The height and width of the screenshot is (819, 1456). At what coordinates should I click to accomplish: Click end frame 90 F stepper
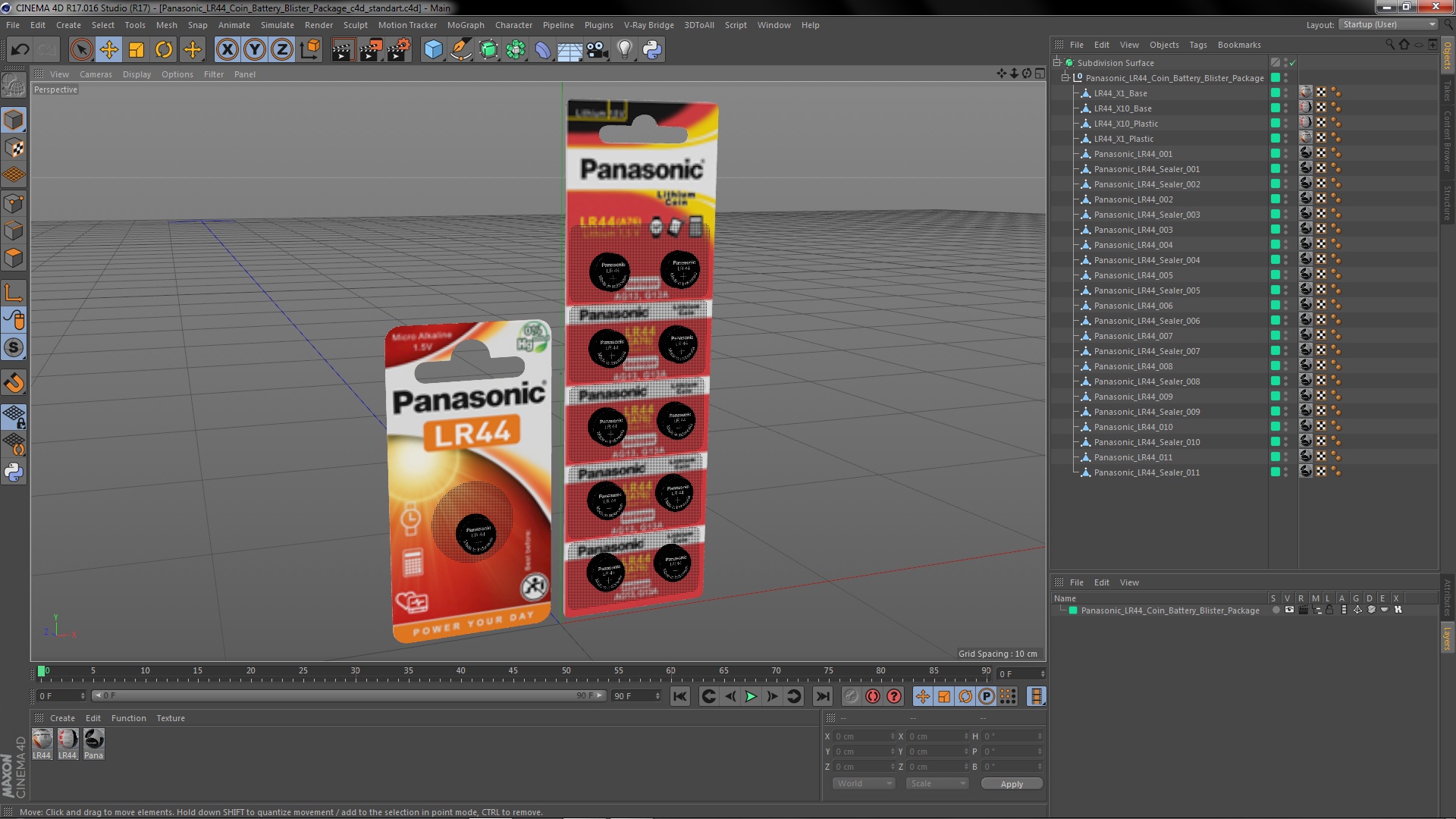657,696
